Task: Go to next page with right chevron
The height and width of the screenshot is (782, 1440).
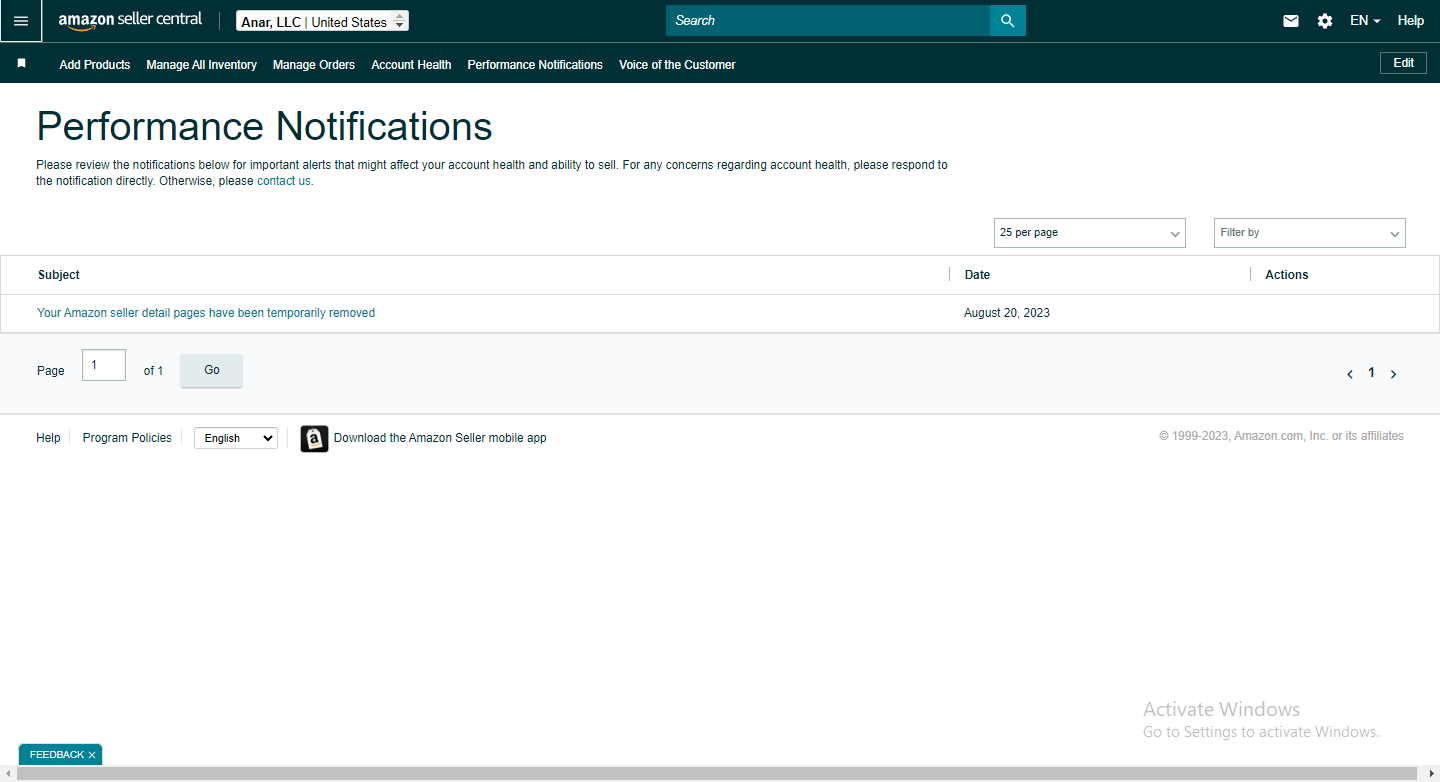Action: (x=1393, y=374)
